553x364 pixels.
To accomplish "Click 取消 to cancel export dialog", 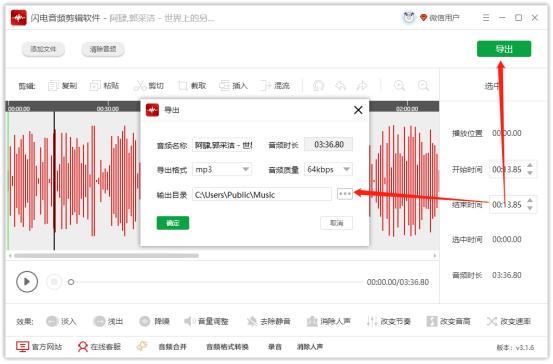I will click(336, 223).
